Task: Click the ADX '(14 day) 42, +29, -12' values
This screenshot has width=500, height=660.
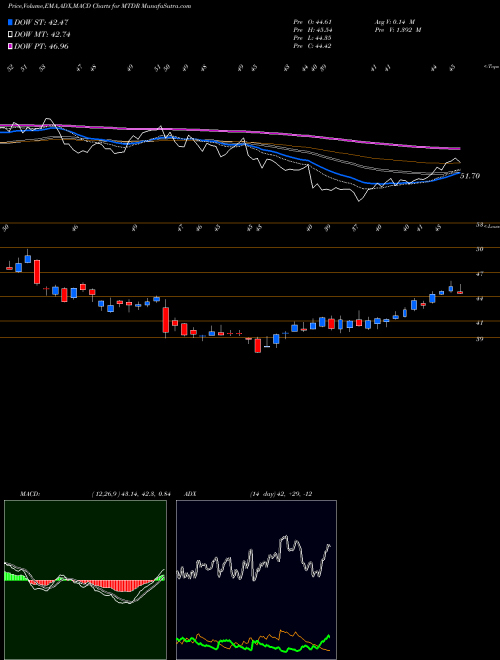Action: (x=281, y=494)
